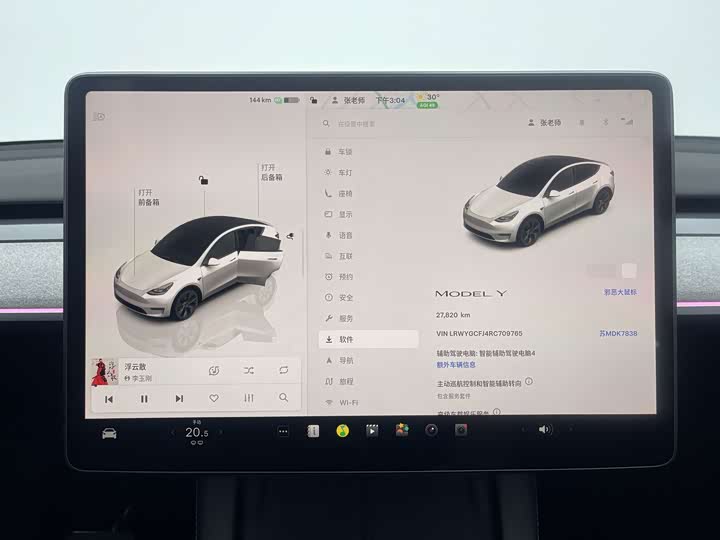Tap the lock icon in status bar
This screenshot has height=540, width=720.
tap(314, 100)
